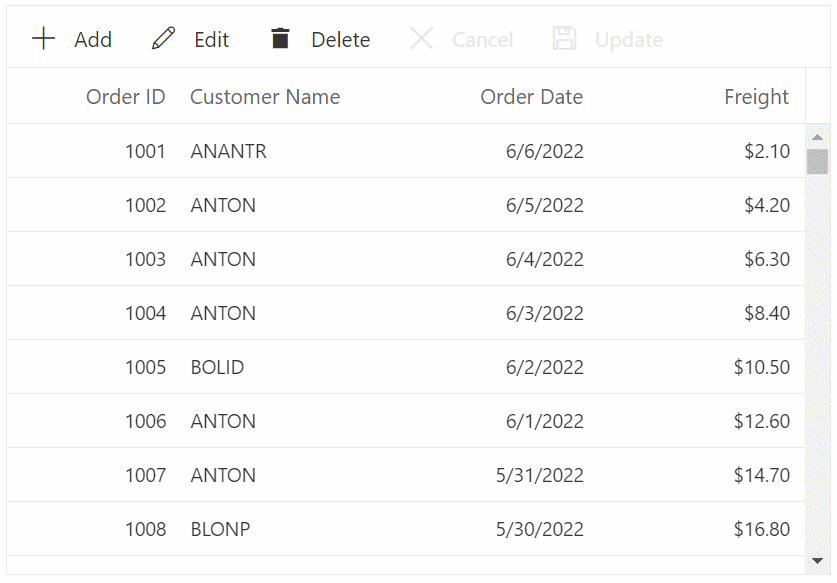Click the Delete trash icon

click(x=280, y=39)
